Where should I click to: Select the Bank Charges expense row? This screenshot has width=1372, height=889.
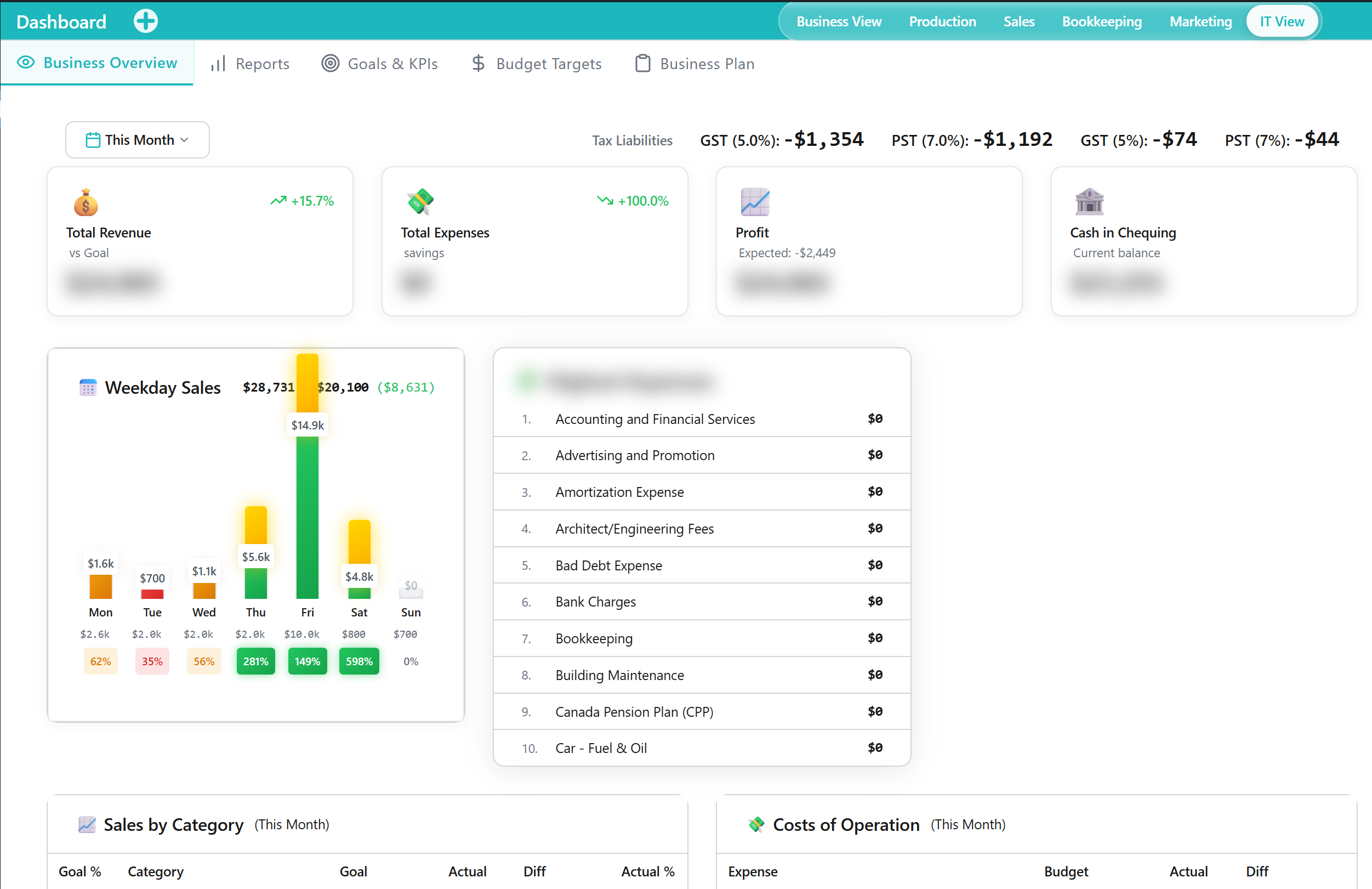(x=702, y=602)
